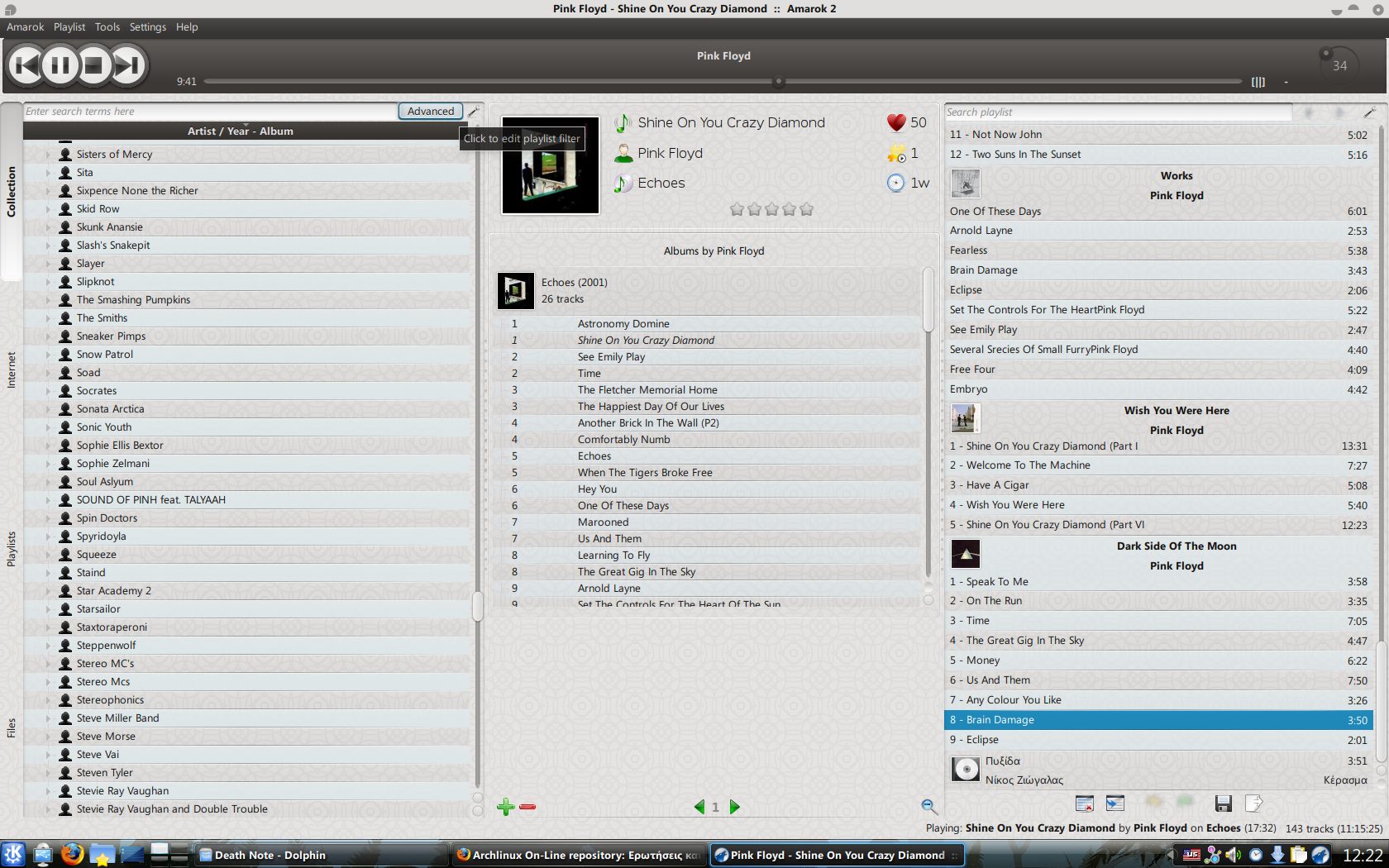
Task: Select 'Comfortably Numb' in Echoes album list
Action: (623, 440)
